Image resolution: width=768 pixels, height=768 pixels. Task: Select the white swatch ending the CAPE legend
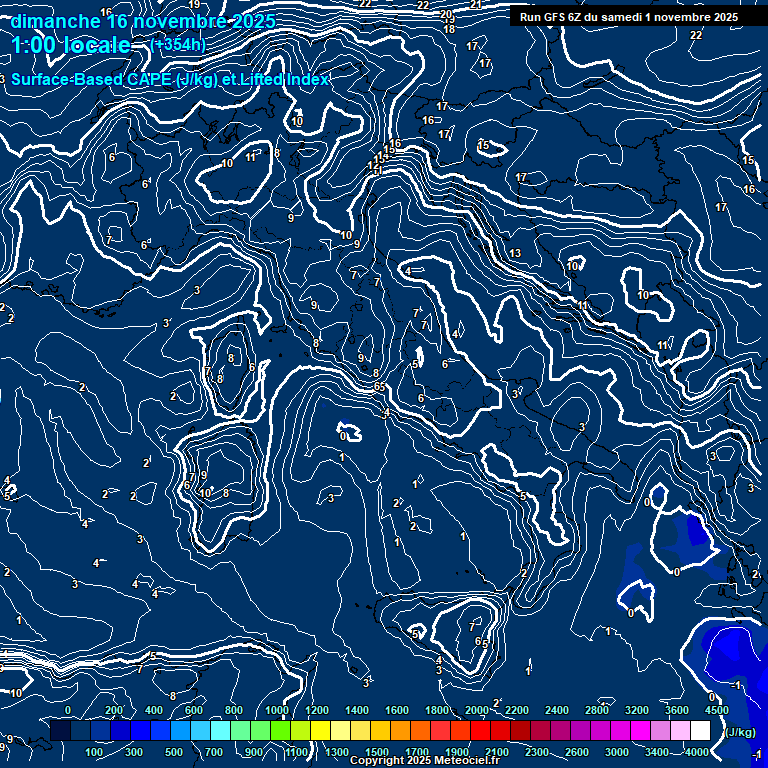[700, 730]
